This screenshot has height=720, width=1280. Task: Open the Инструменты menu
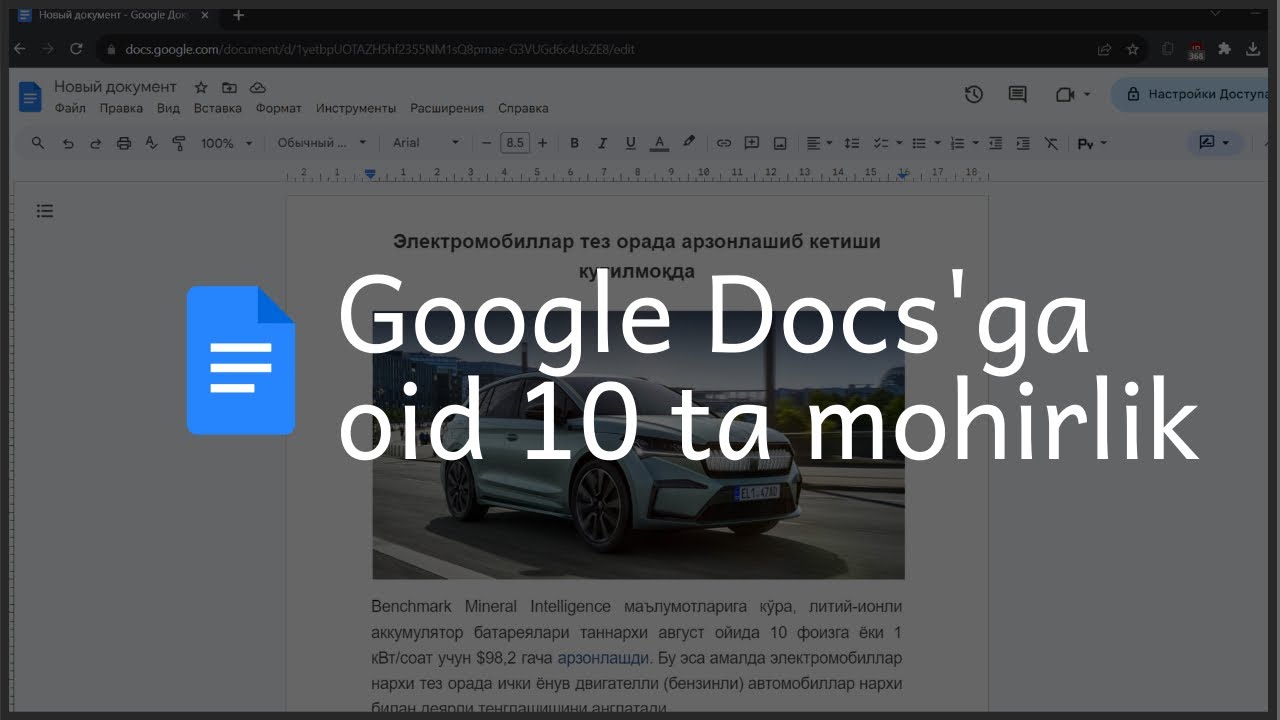356,108
